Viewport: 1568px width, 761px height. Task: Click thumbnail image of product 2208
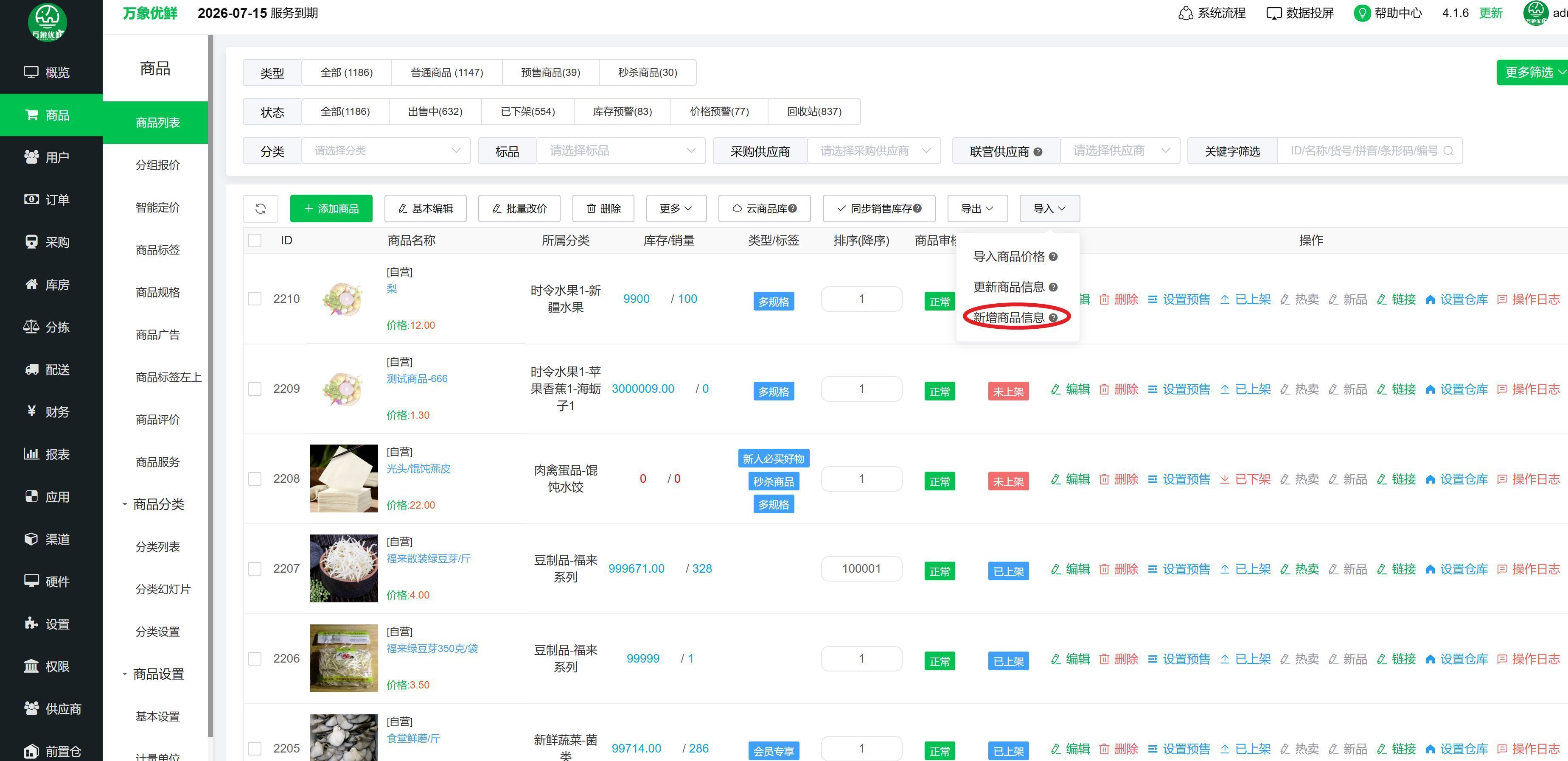click(344, 478)
